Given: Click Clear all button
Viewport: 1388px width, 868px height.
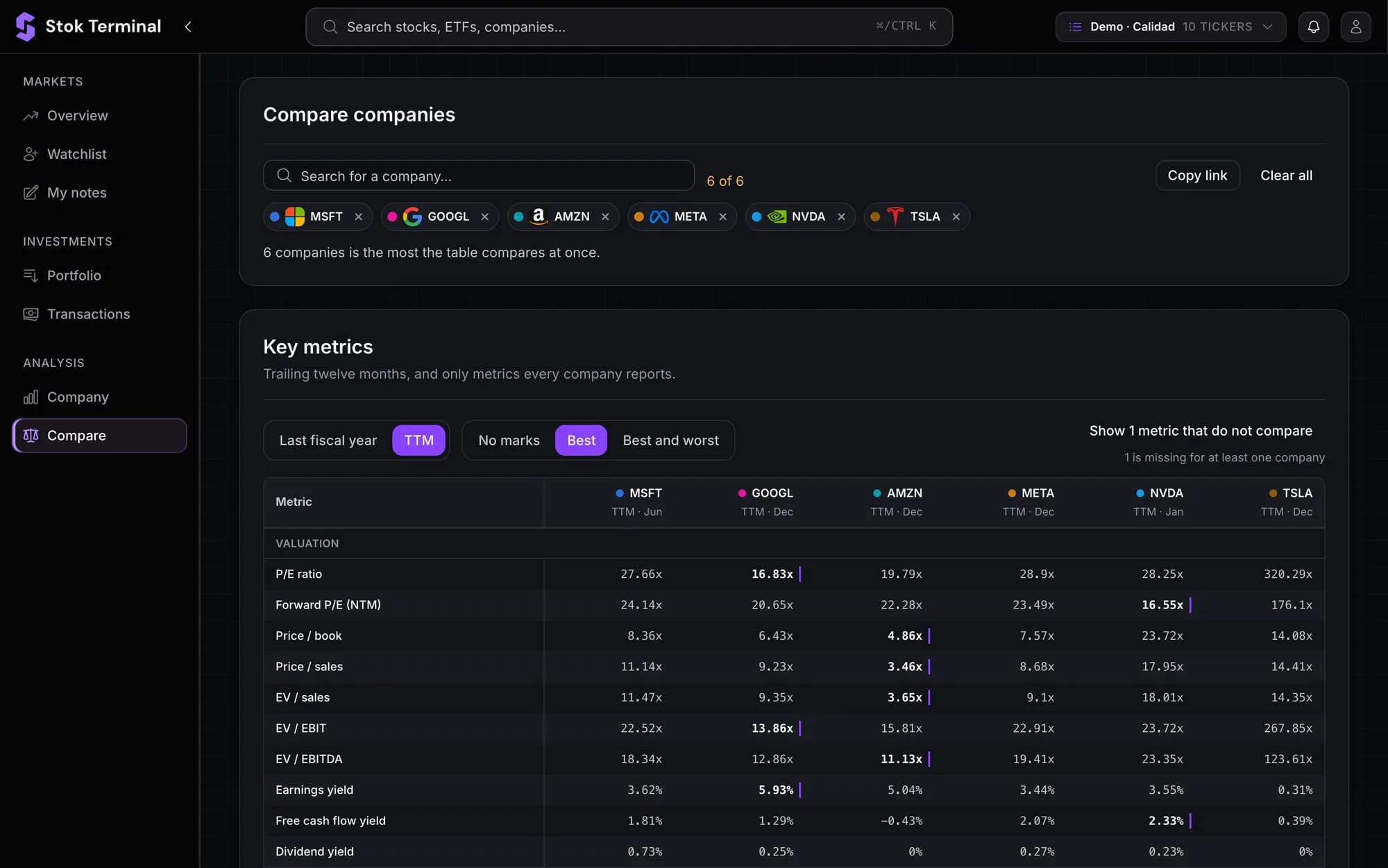Looking at the screenshot, I should click(x=1286, y=176).
